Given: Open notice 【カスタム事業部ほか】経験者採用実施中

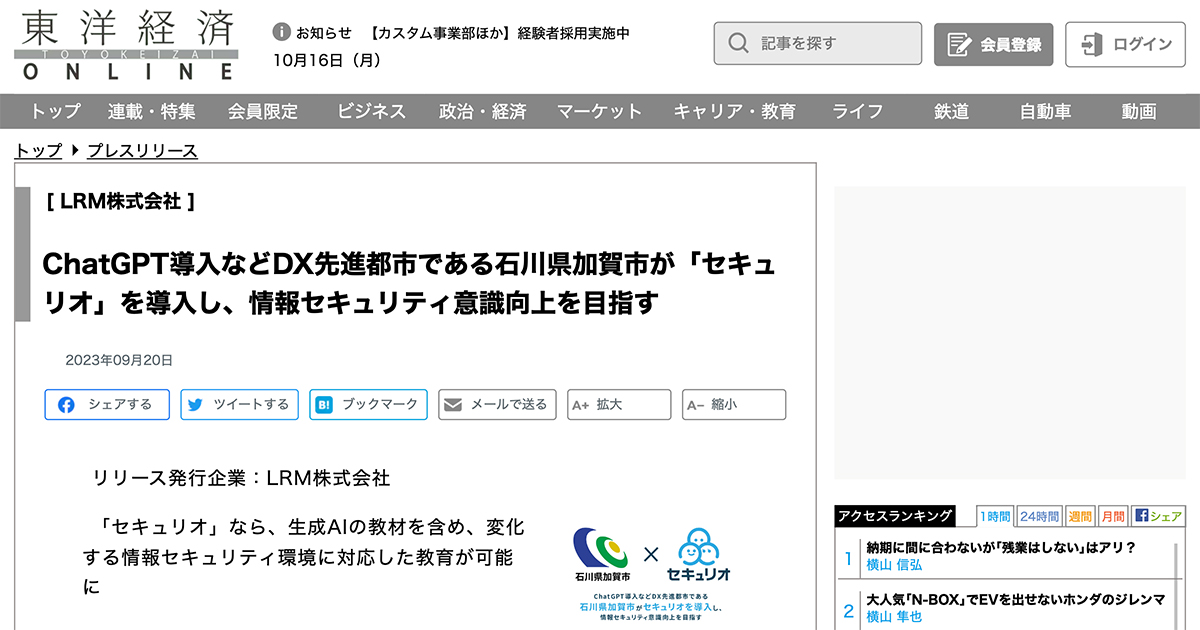Looking at the screenshot, I should [x=499, y=33].
